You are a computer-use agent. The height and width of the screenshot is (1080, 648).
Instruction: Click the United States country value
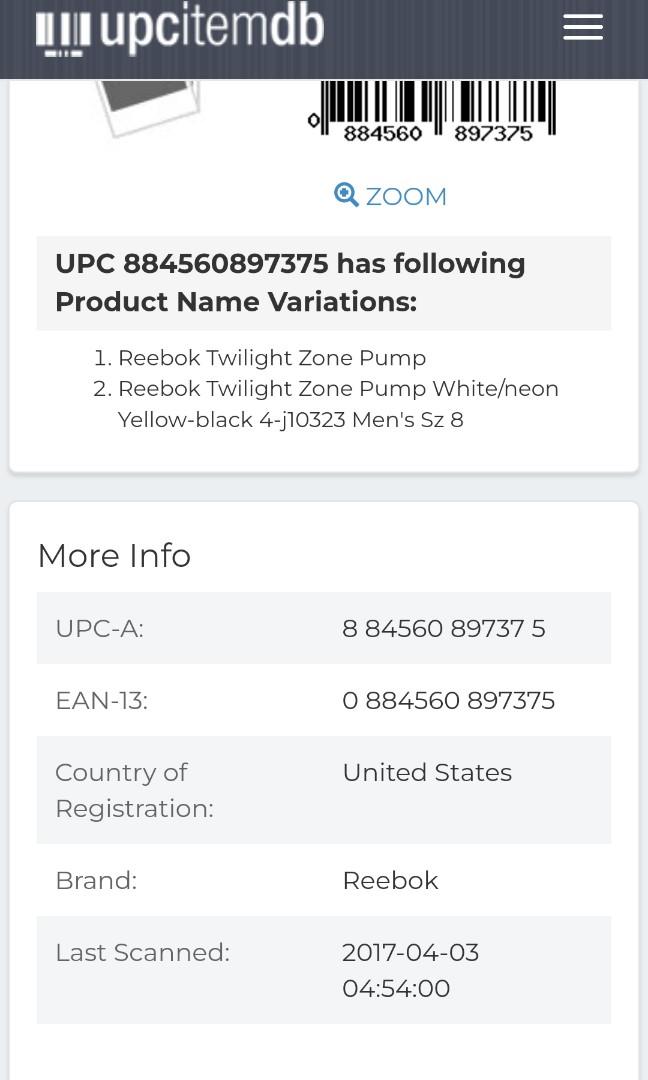(427, 772)
